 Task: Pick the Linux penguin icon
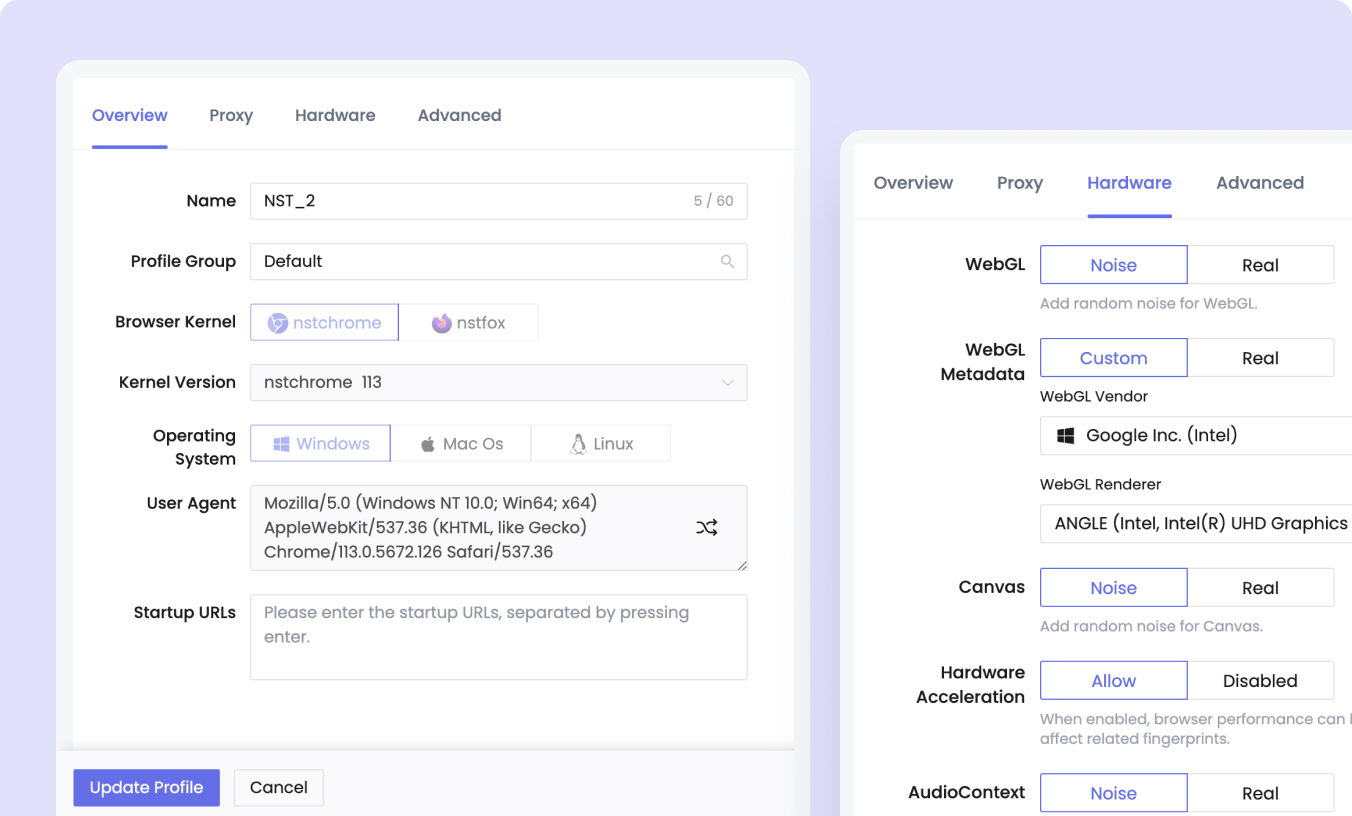(574, 443)
